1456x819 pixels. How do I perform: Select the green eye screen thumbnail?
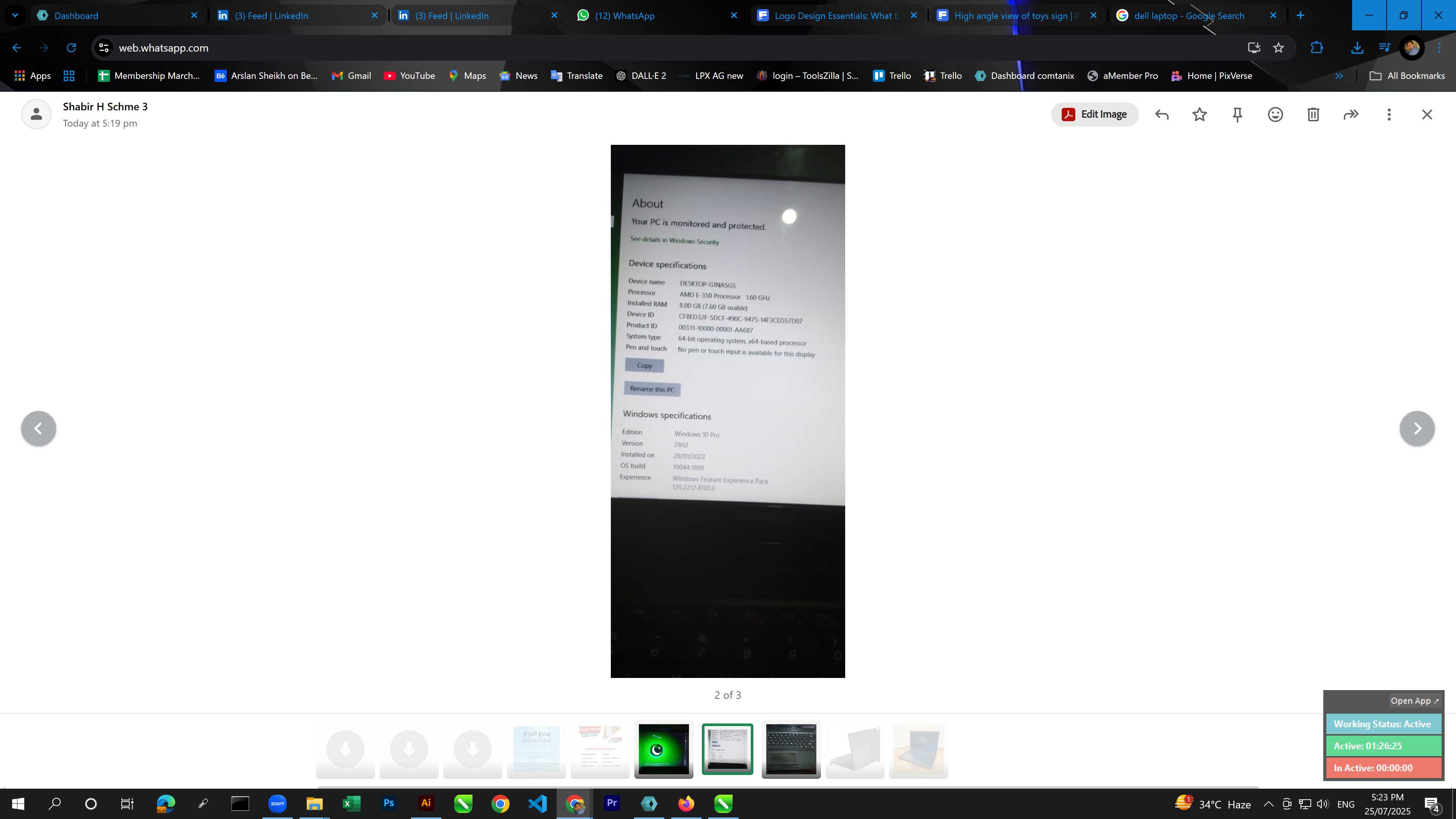click(664, 749)
